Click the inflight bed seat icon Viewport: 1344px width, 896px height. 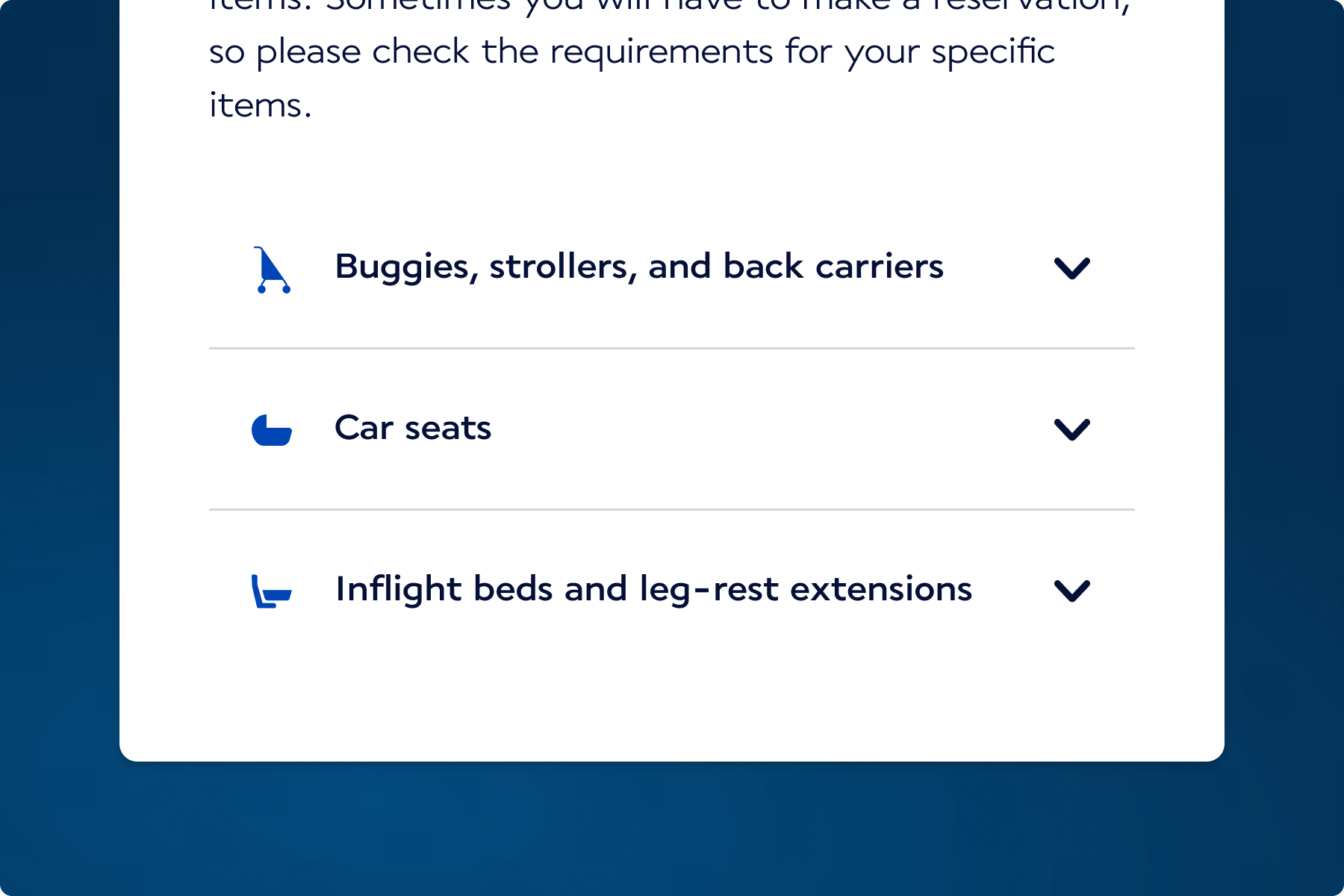(x=271, y=591)
